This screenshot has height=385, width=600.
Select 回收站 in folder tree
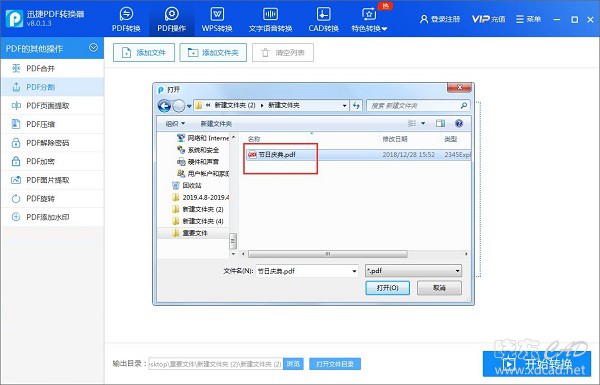coord(187,185)
